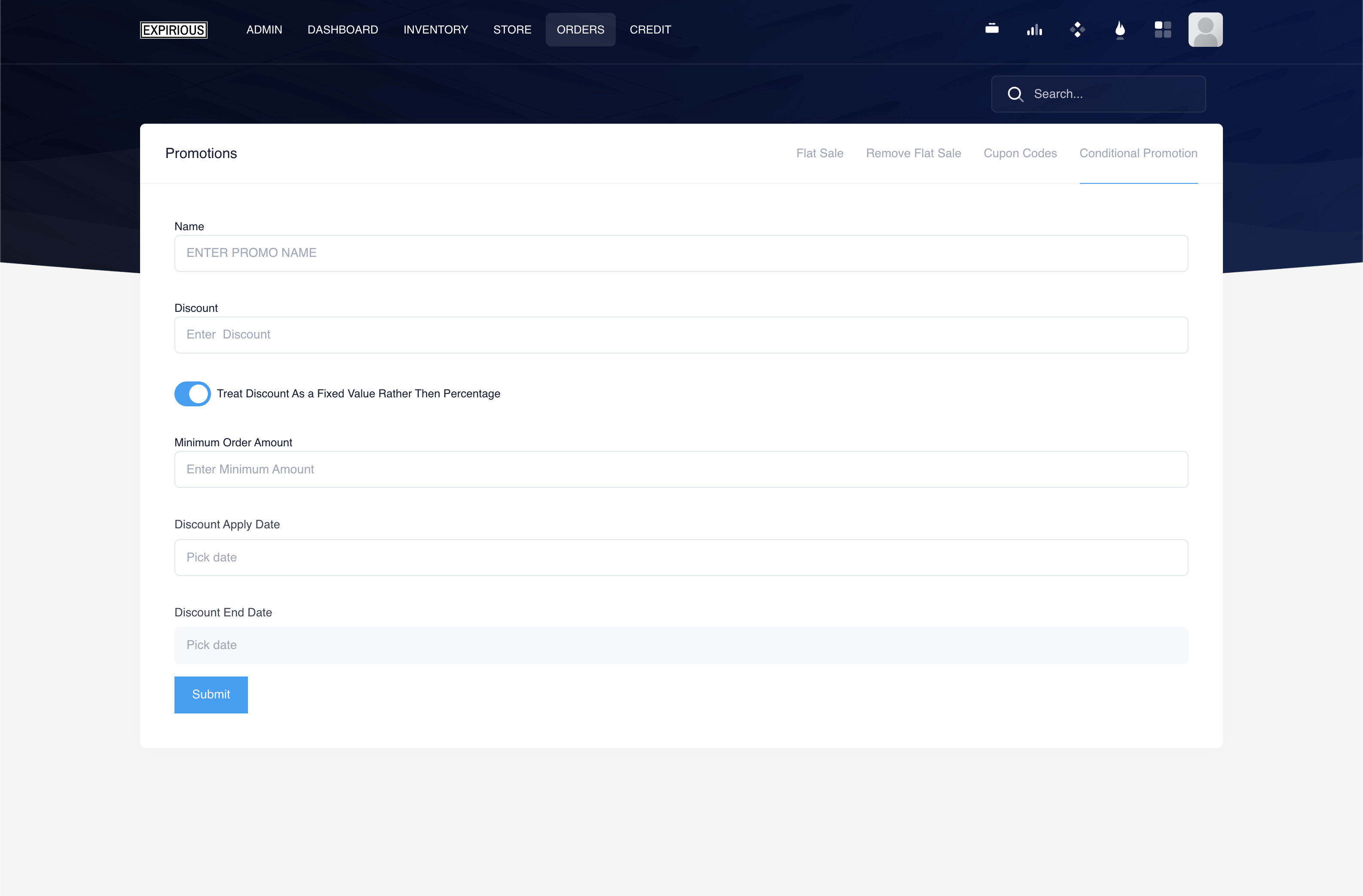Click the Minimum Order Amount field
1363x896 pixels.
coord(681,469)
